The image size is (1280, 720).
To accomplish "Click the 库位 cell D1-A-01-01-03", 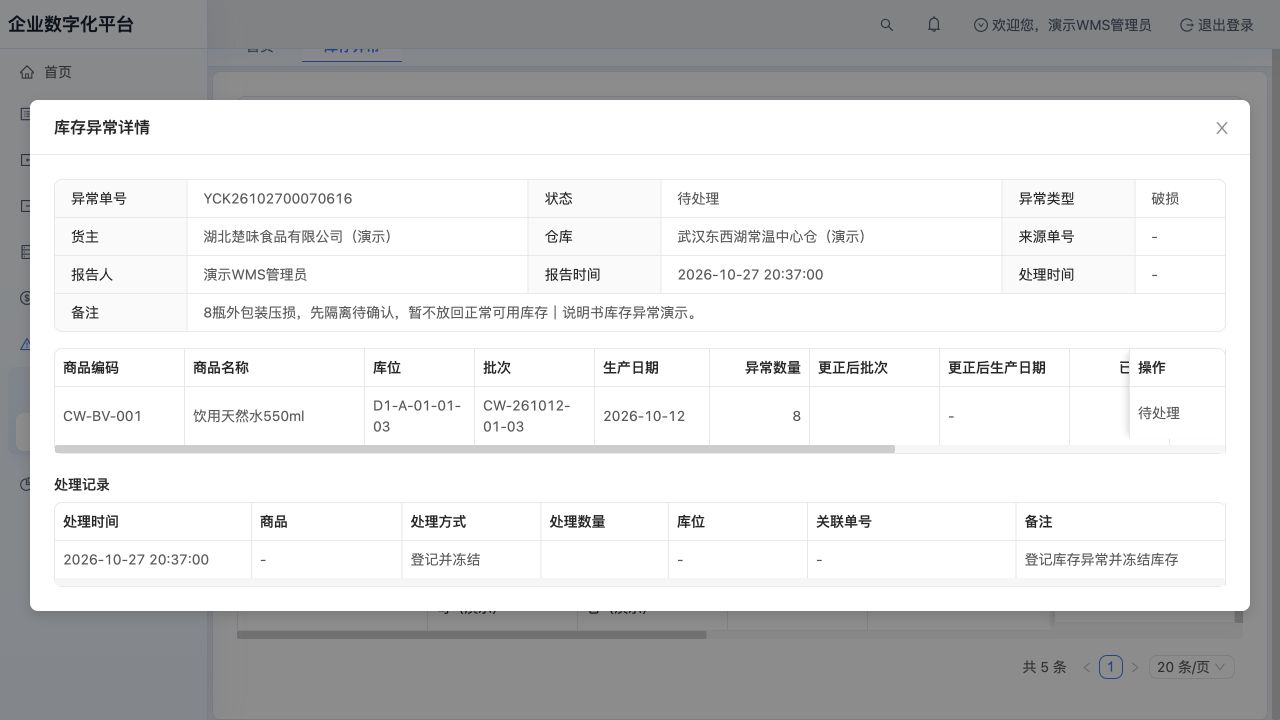I will [x=417, y=416].
